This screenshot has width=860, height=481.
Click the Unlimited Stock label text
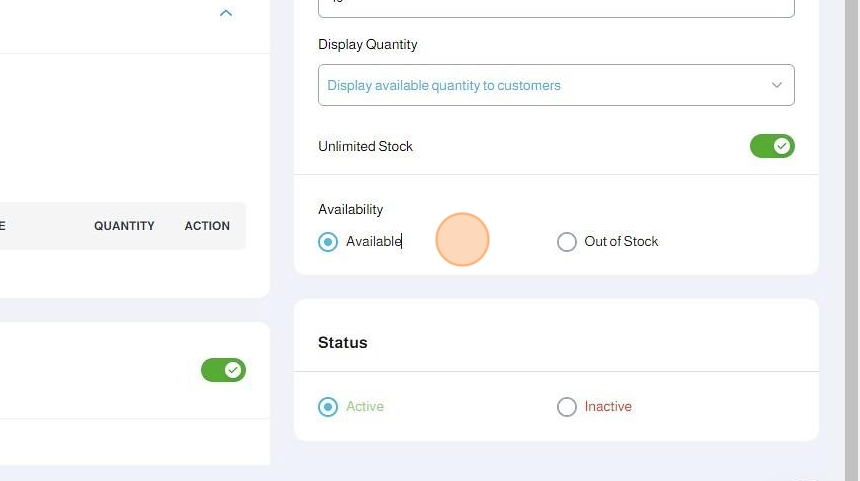(365, 146)
